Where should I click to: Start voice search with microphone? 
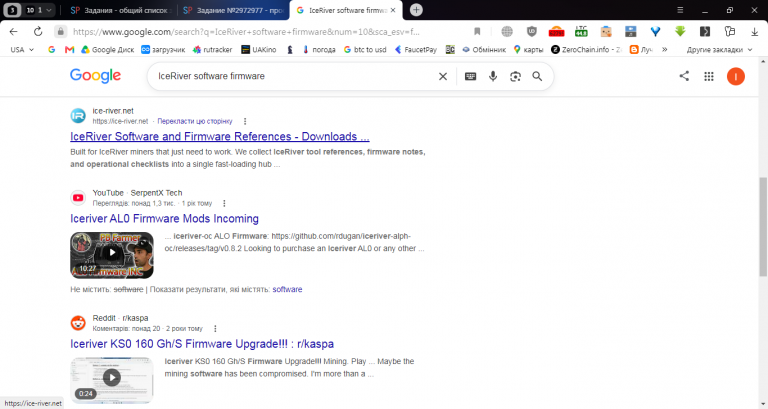tap(493, 76)
